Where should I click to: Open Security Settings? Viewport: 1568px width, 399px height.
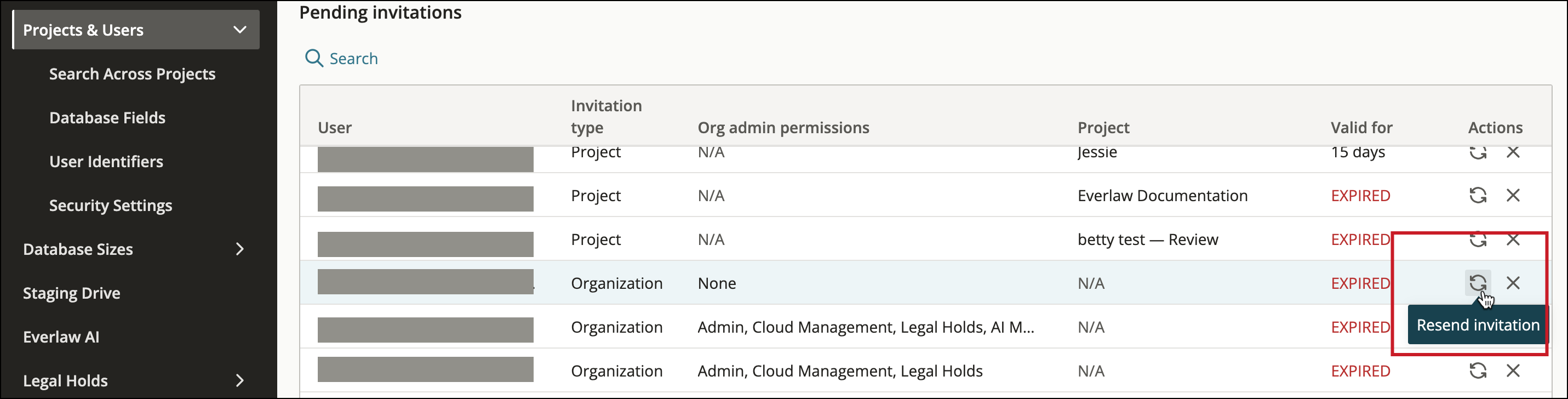(110, 206)
